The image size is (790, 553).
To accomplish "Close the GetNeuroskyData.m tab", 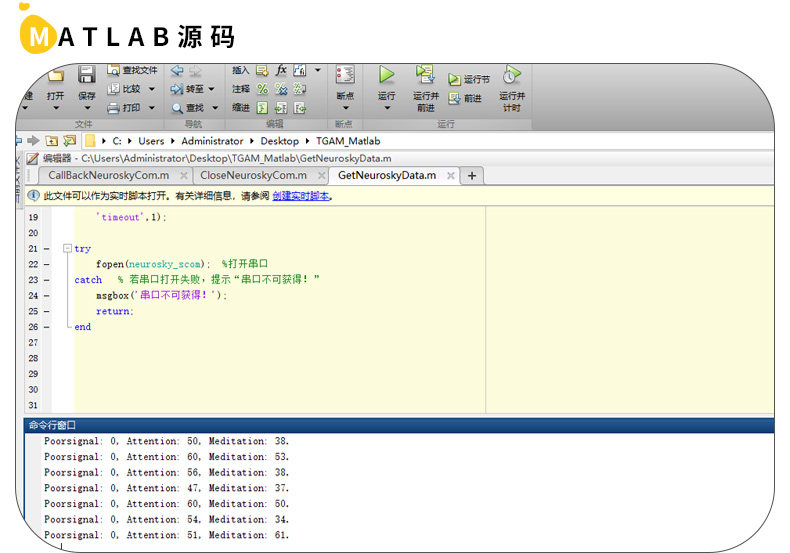I will coord(451,175).
